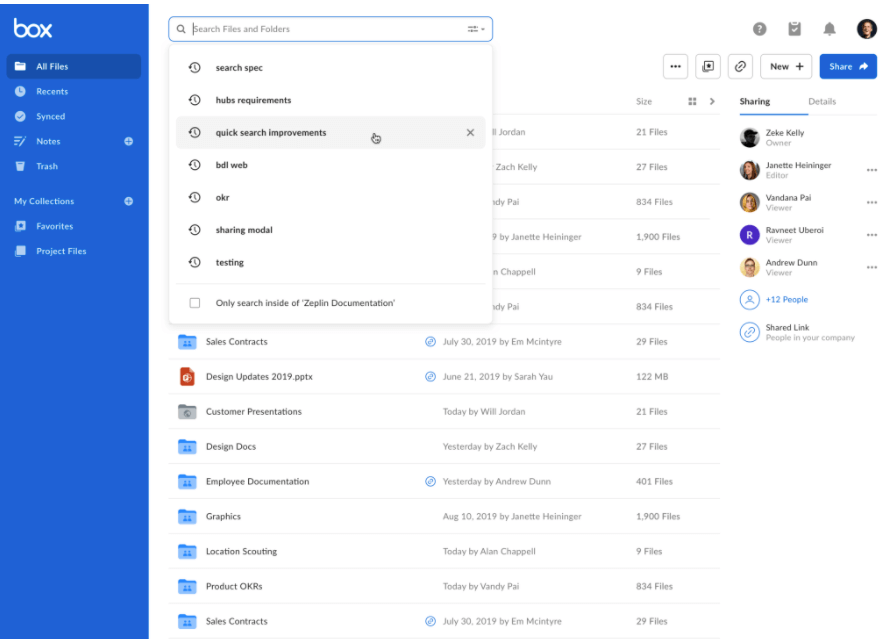Screen dimensions: 880x639
Task: Open more options for Janette Heininger
Action: click(871, 171)
